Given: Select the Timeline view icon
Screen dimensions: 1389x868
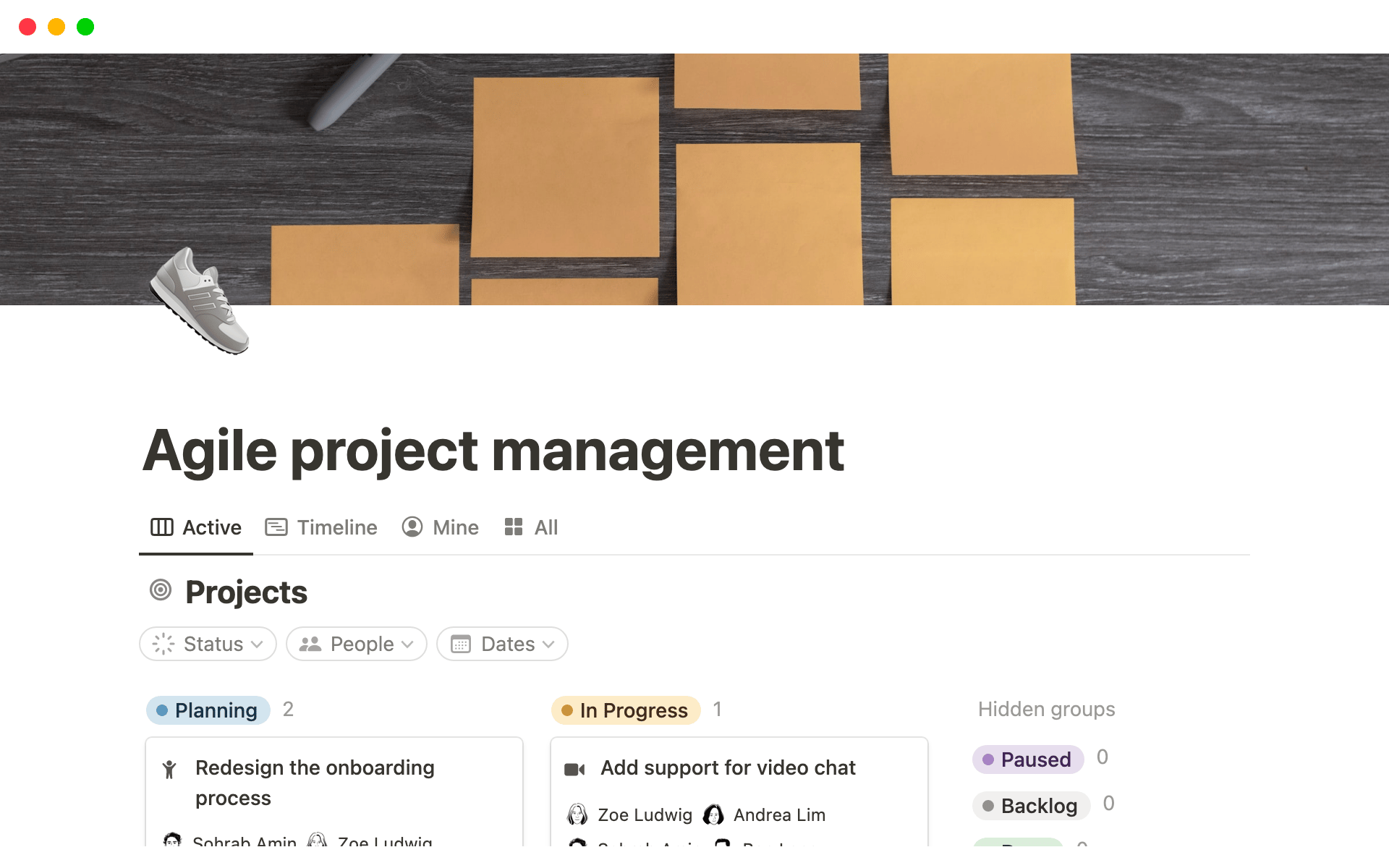Looking at the screenshot, I should (x=276, y=527).
